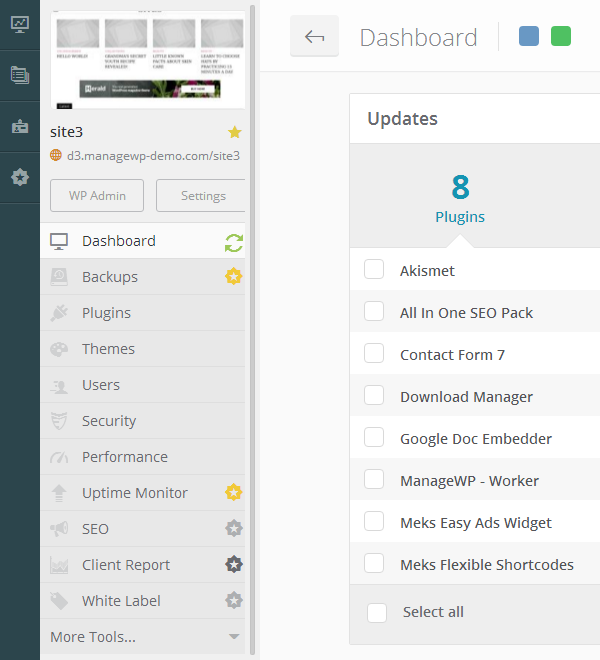Click the Backups drive icon
600x660 pixels.
click(x=59, y=277)
